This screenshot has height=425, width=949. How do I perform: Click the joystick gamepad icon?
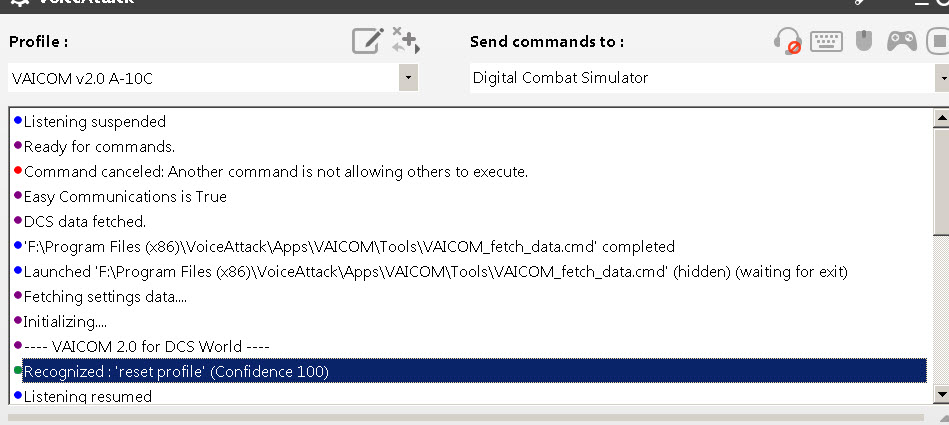(902, 41)
